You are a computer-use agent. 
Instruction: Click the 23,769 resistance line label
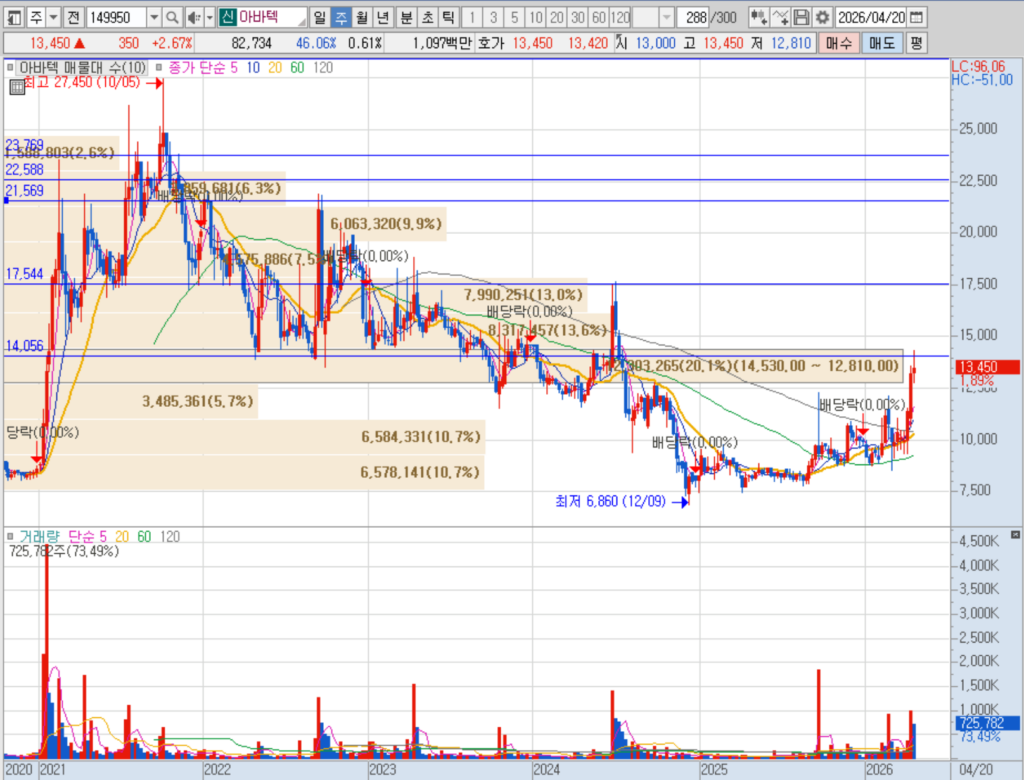25,144
